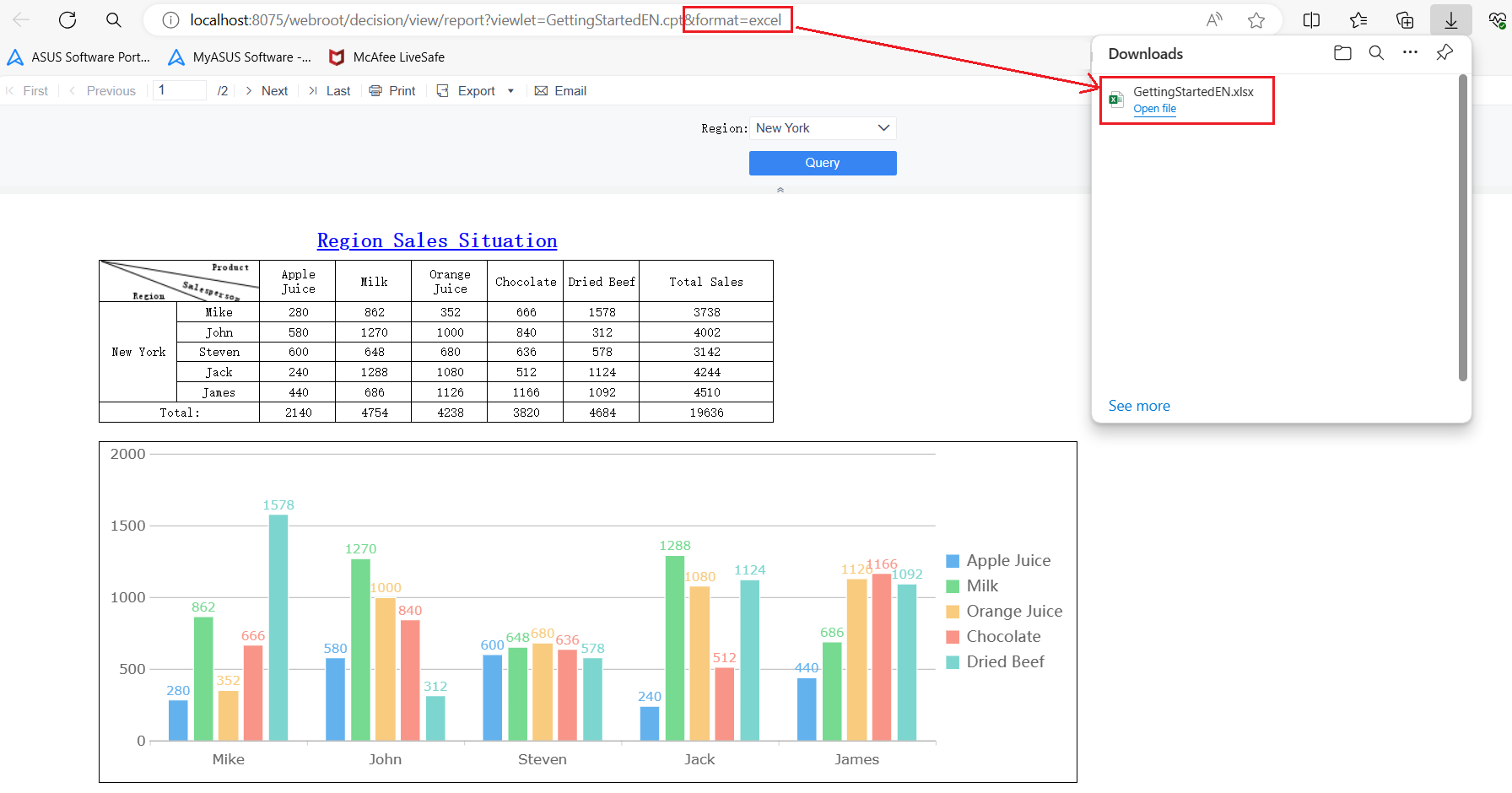Open the Email icon to send the report
The height and width of the screenshot is (793, 1512).
click(541, 90)
